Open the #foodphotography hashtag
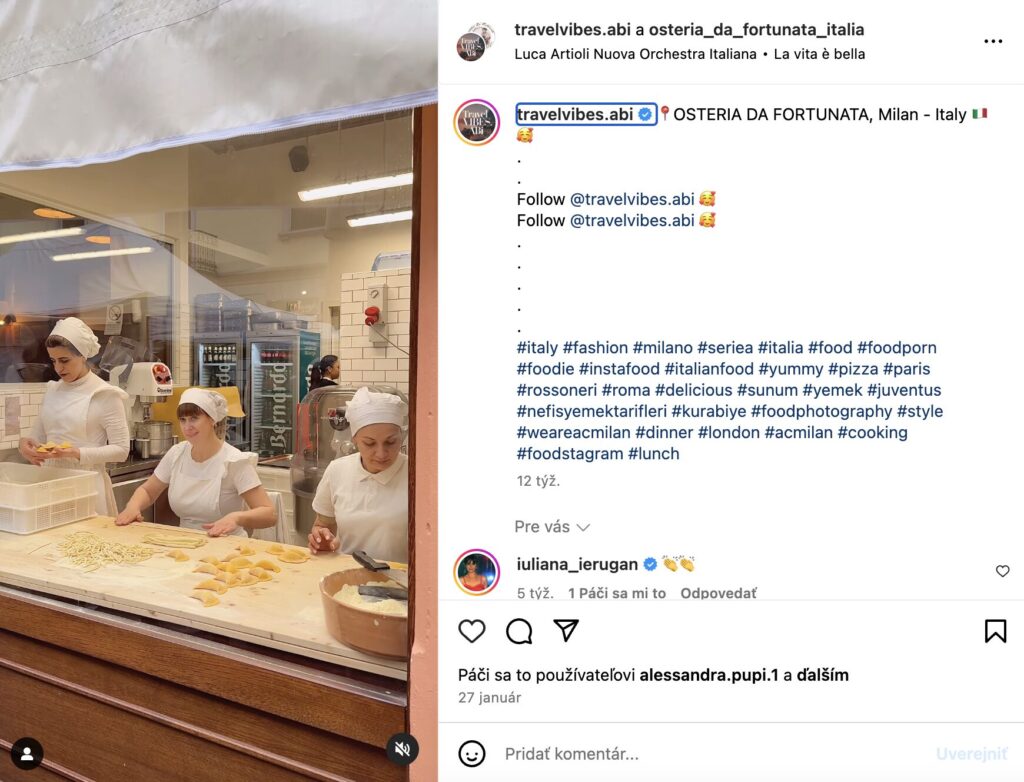The height and width of the screenshot is (782, 1024). click(x=821, y=411)
